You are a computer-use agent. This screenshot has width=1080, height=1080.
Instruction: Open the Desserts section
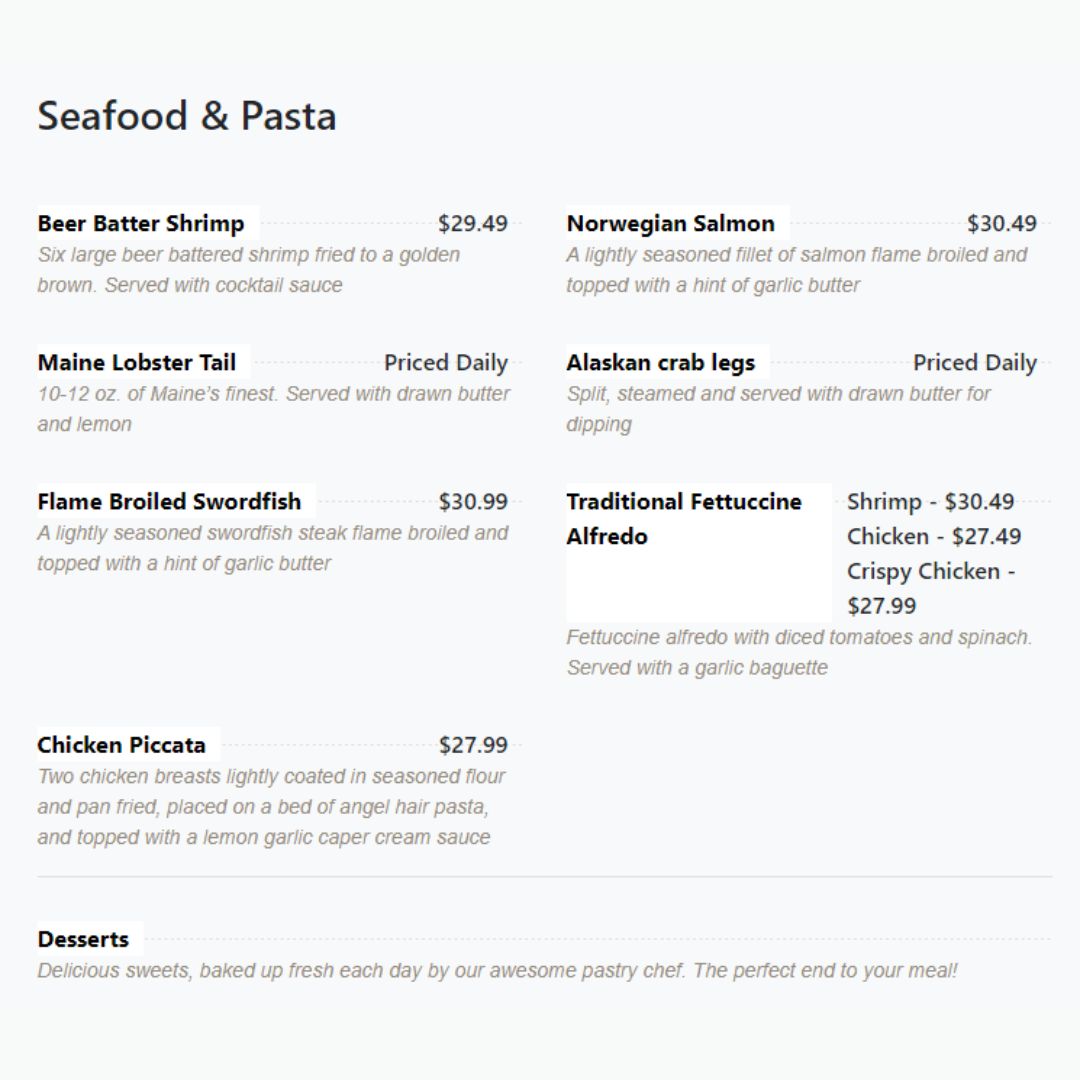(x=83, y=939)
